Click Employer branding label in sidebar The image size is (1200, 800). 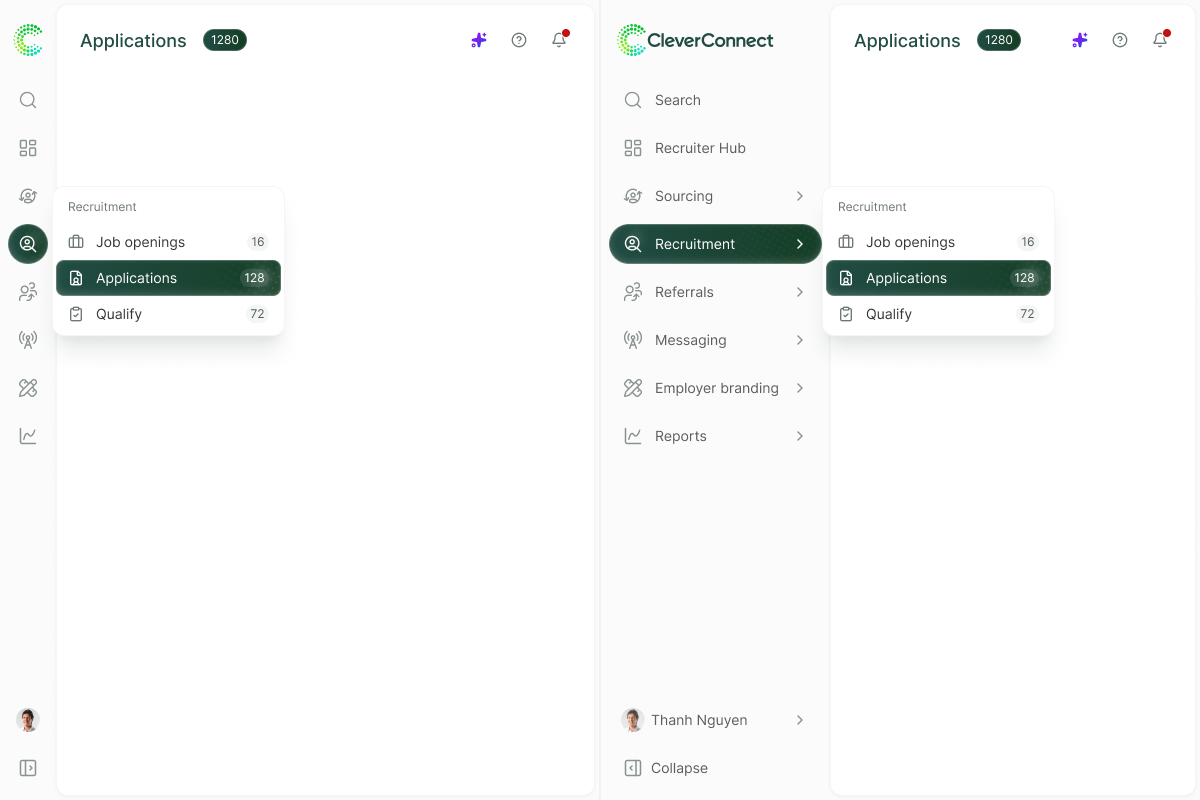click(x=717, y=388)
